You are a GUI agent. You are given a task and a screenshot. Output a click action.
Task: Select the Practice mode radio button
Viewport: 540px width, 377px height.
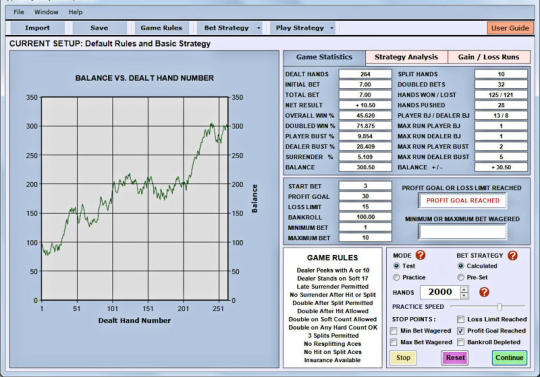[x=396, y=277]
